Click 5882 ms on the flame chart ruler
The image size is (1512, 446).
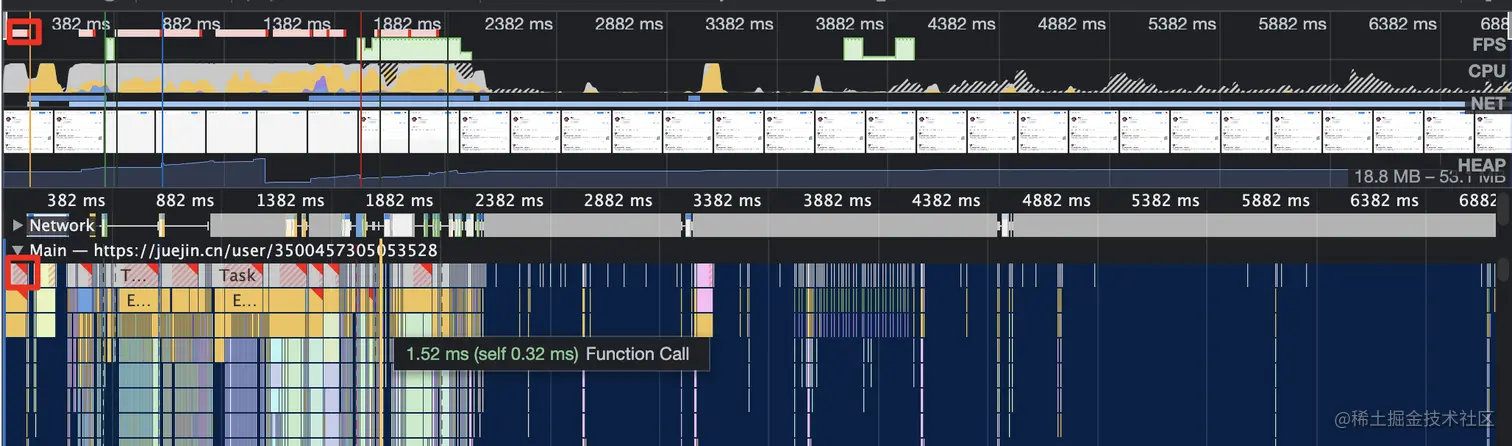click(1274, 200)
